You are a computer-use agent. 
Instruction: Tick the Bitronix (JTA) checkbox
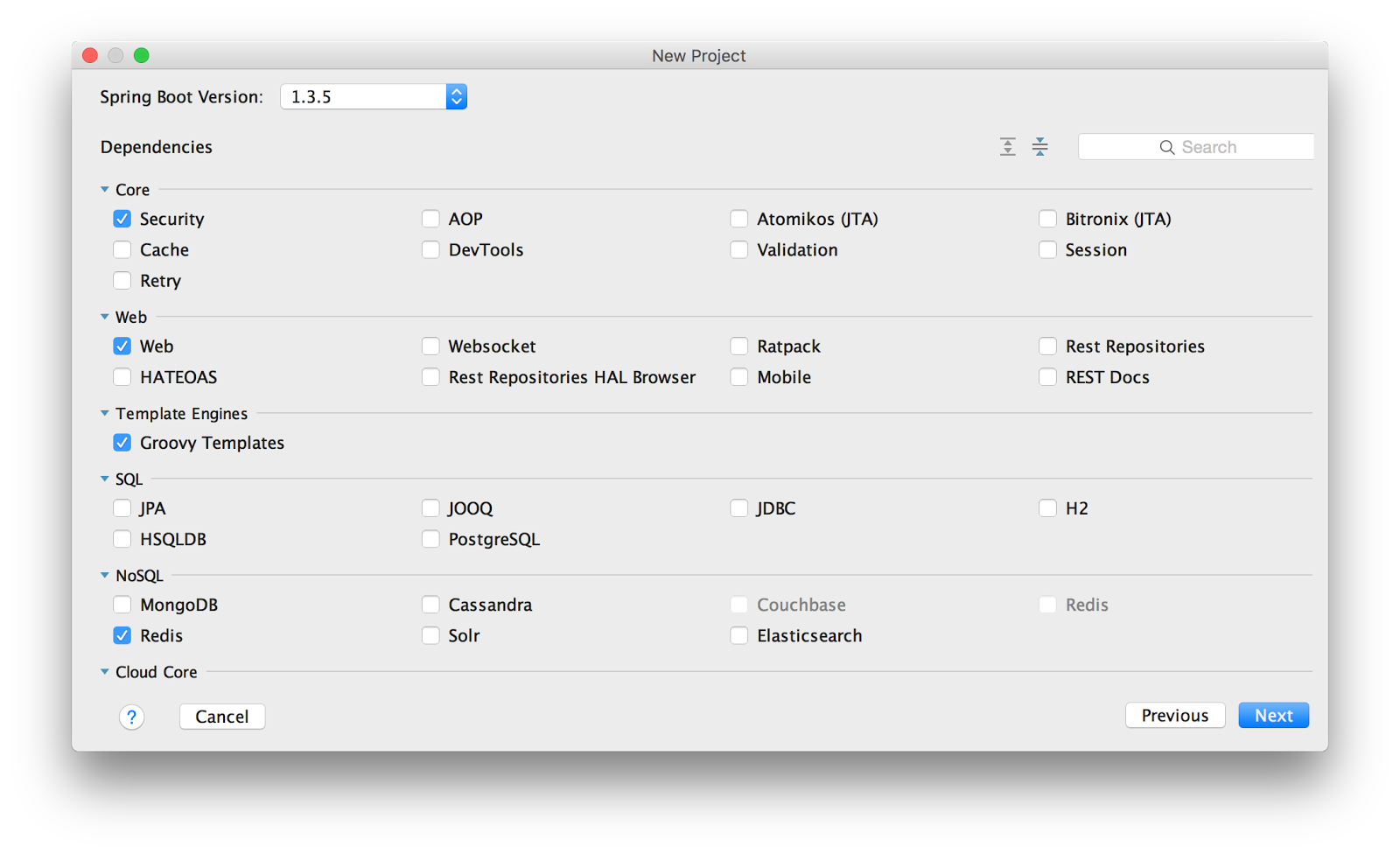point(1047,219)
